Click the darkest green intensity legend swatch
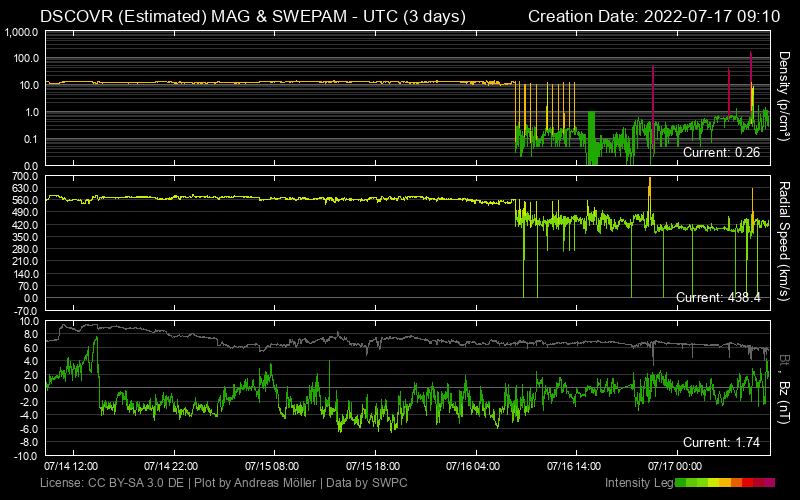 [681, 483]
